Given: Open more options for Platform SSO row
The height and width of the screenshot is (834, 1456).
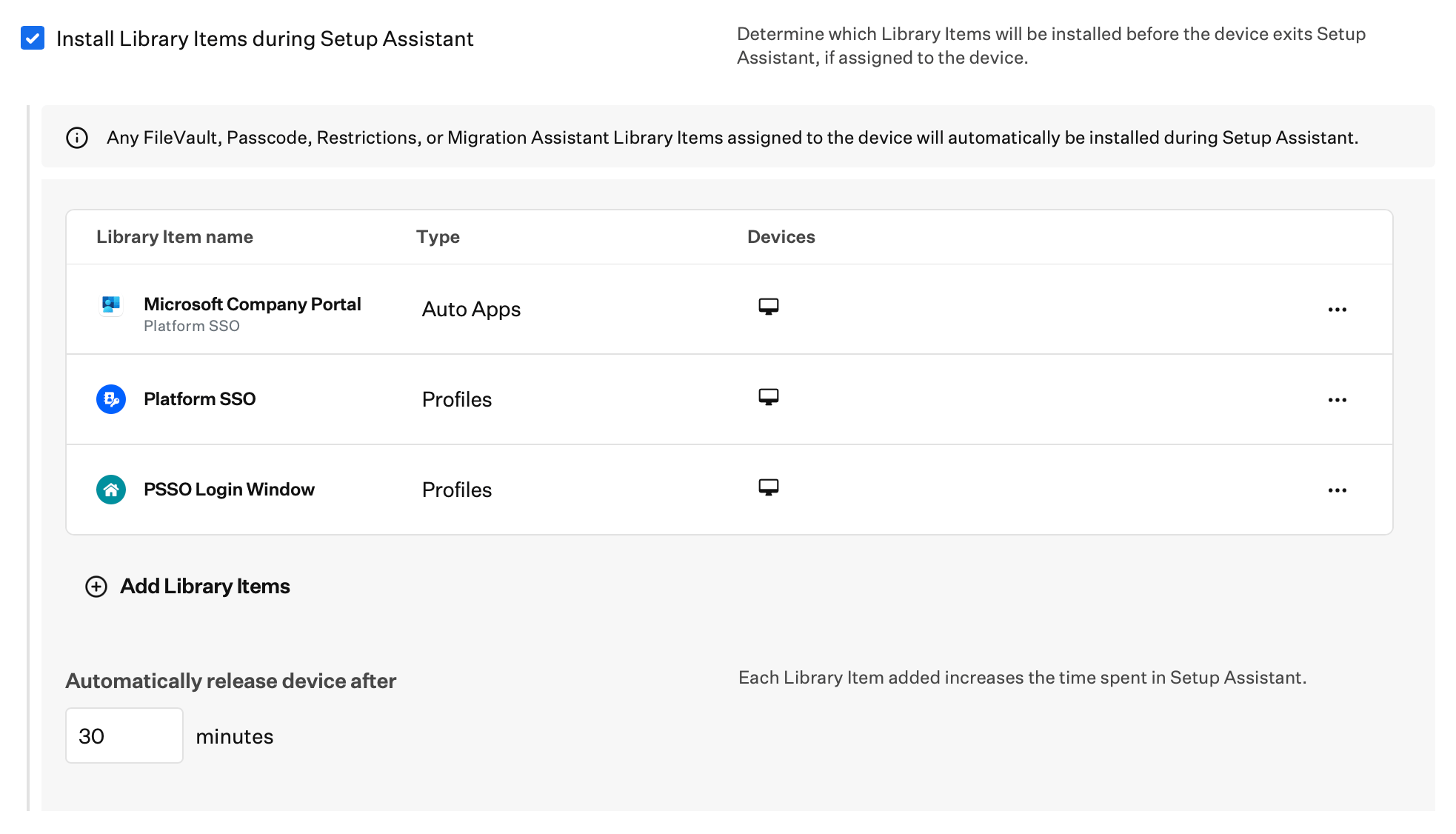Looking at the screenshot, I should click(x=1338, y=400).
